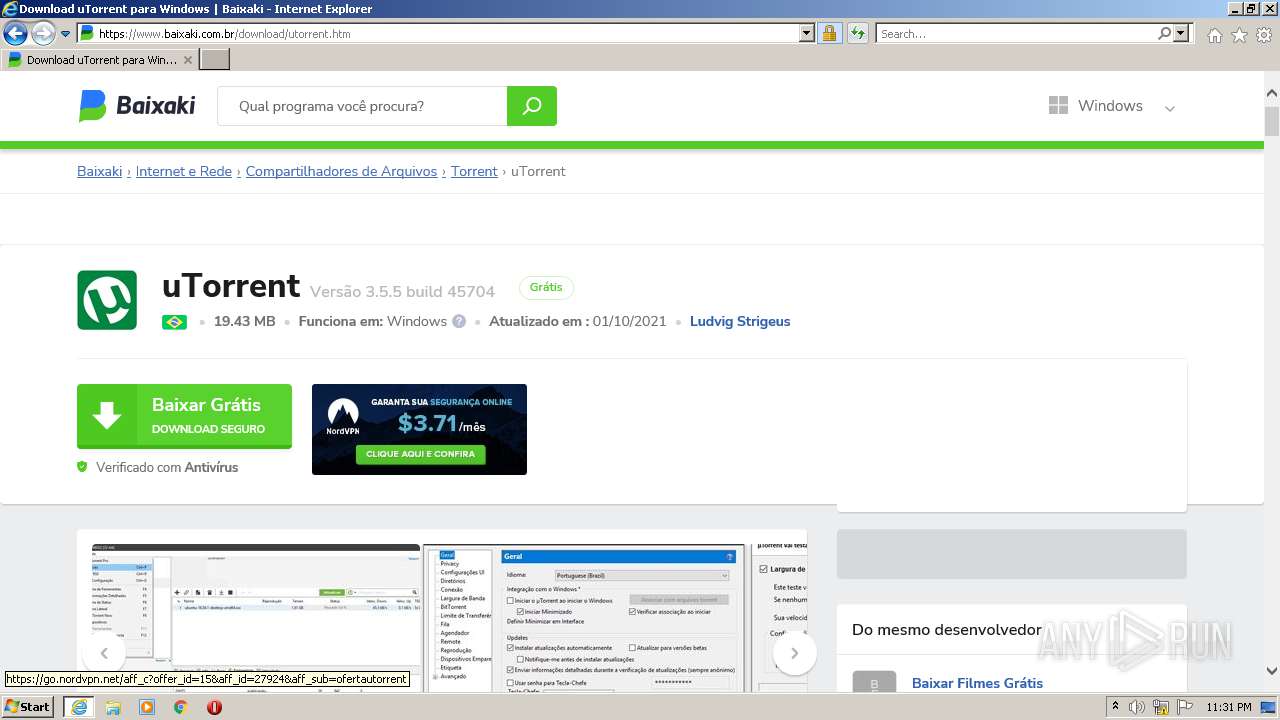Click the green search button
This screenshot has height=720, width=1280.
[532, 106]
